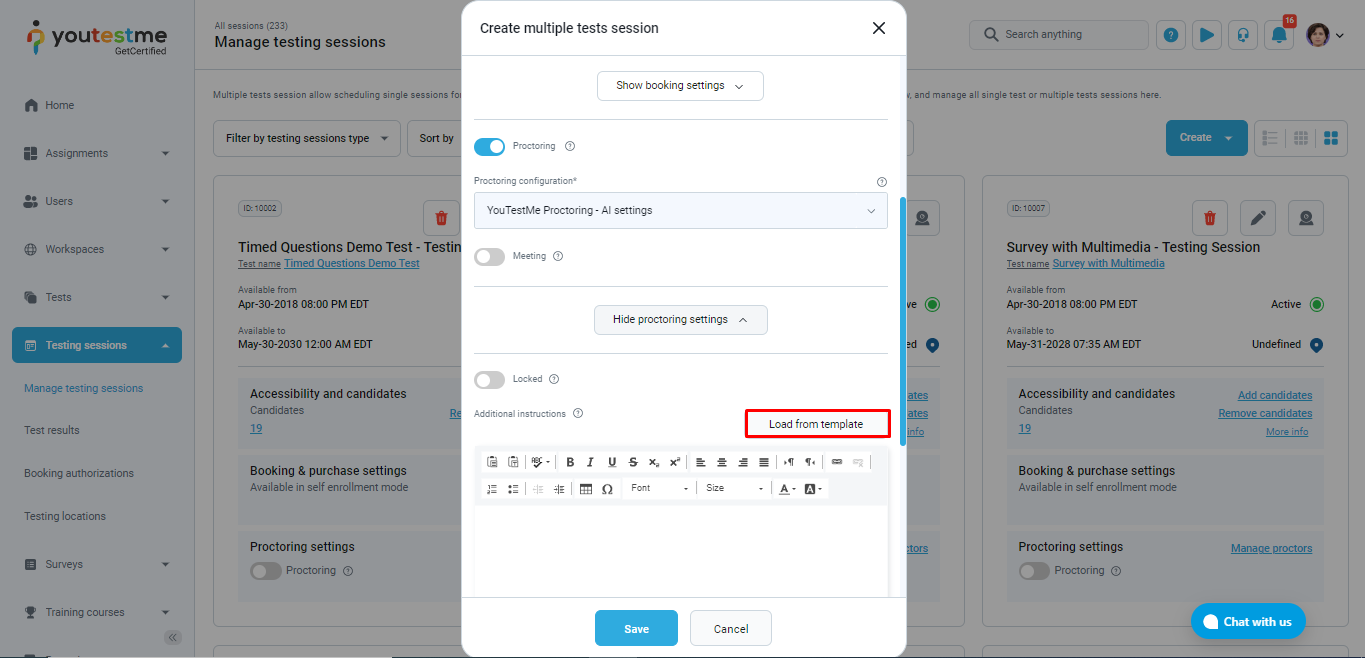Screen dimensions: 1365x658
Task: Click the dialog vertical scrollbar
Action: (x=903, y=320)
